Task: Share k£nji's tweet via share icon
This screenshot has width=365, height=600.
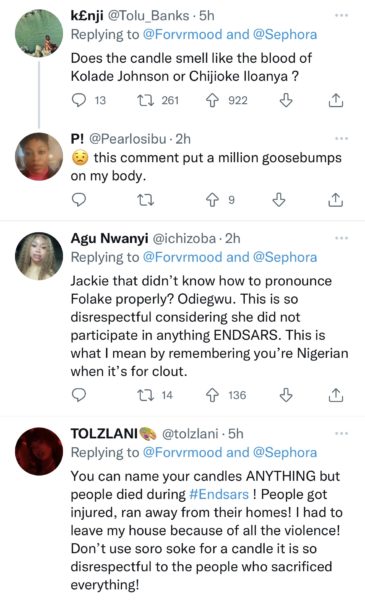Action: click(336, 100)
